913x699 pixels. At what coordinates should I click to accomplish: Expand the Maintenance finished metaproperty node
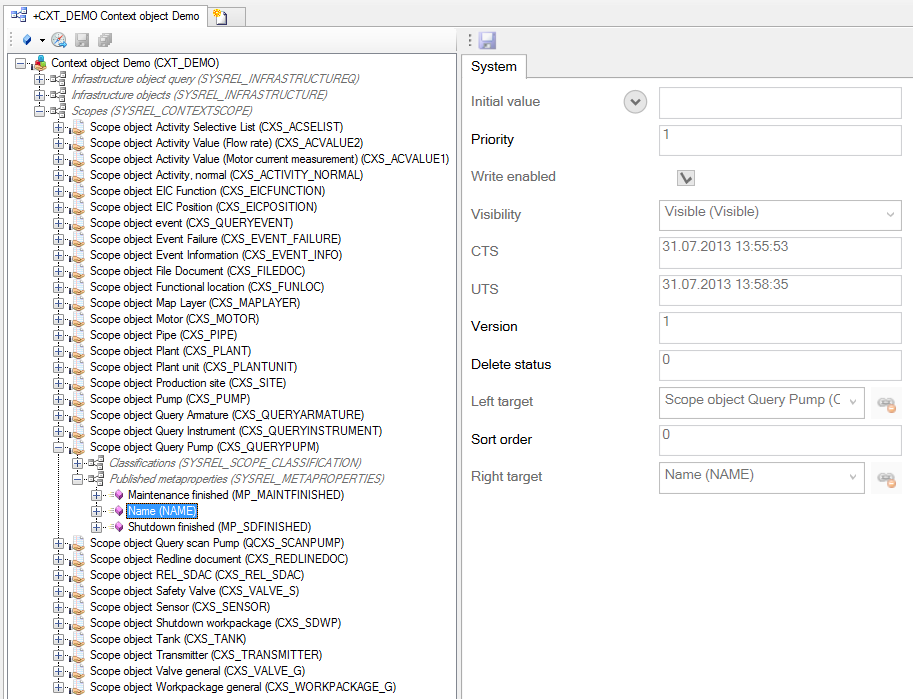(97, 495)
